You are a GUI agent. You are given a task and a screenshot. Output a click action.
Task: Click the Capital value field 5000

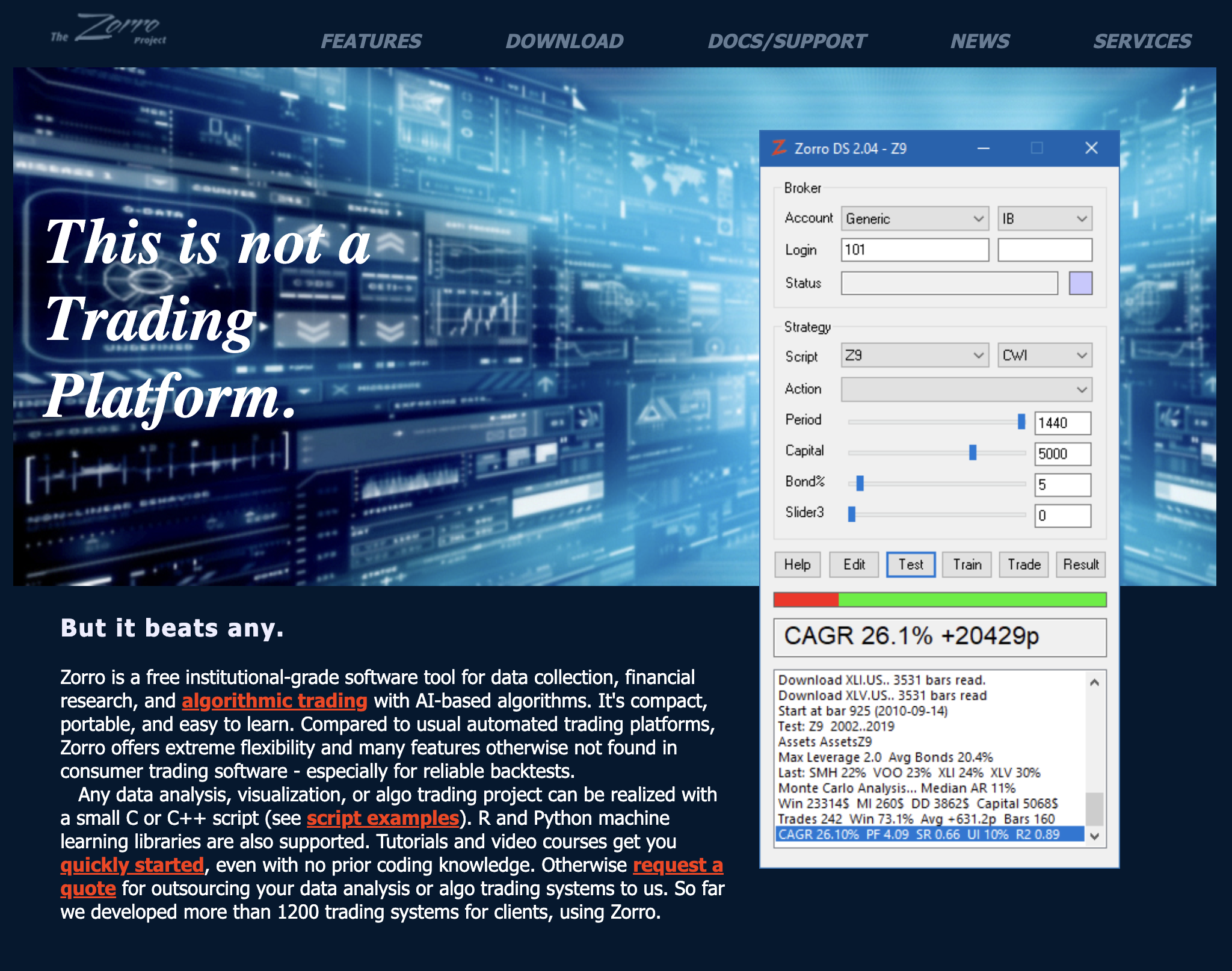tap(1062, 454)
